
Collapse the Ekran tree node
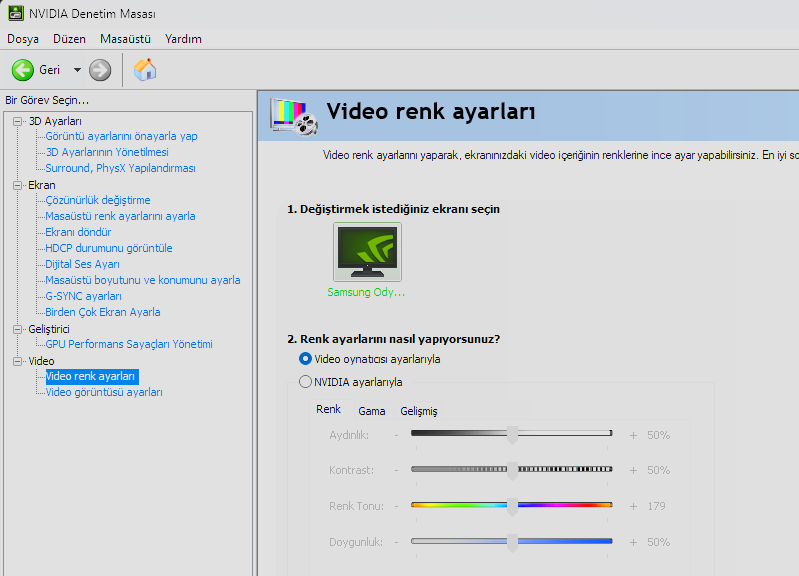[17, 185]
